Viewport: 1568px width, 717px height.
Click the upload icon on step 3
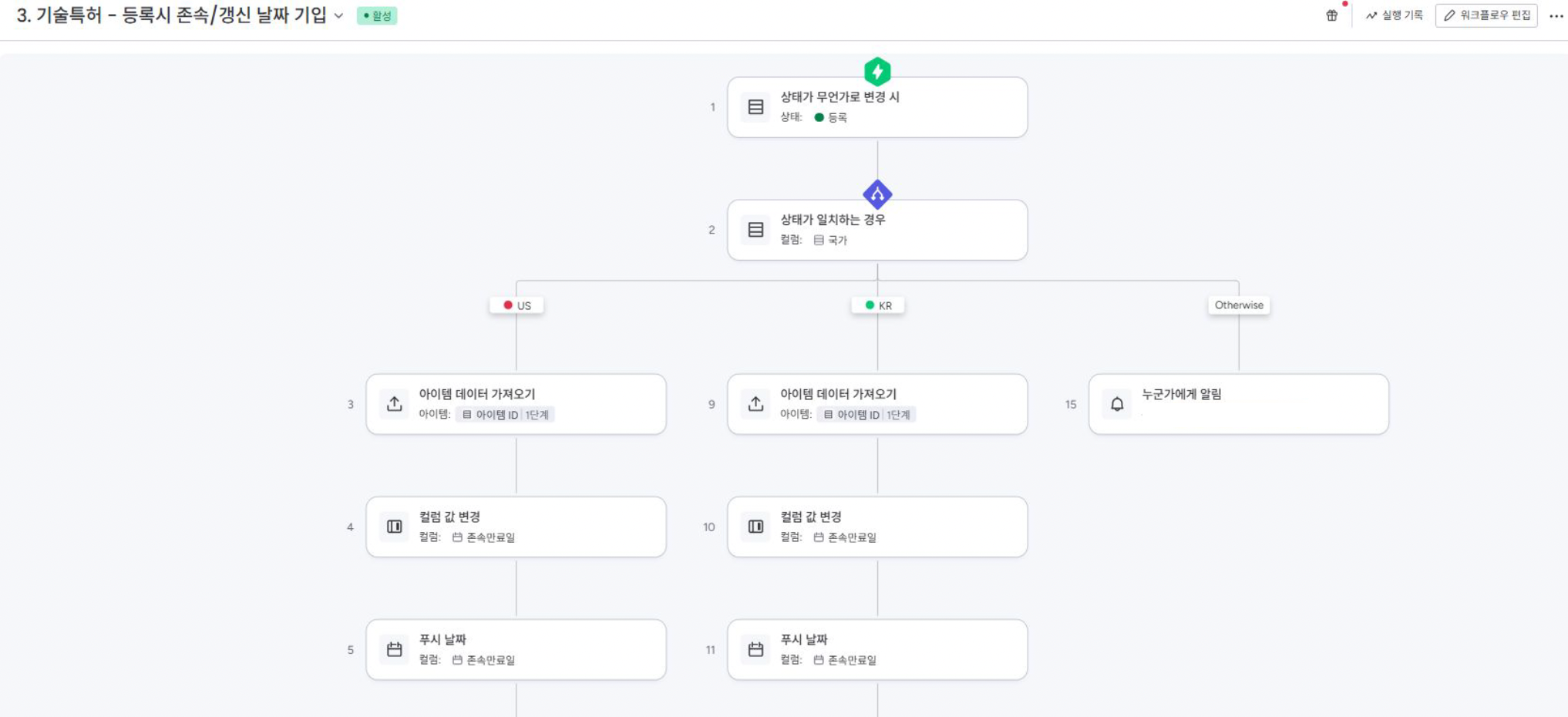(395, 404)
